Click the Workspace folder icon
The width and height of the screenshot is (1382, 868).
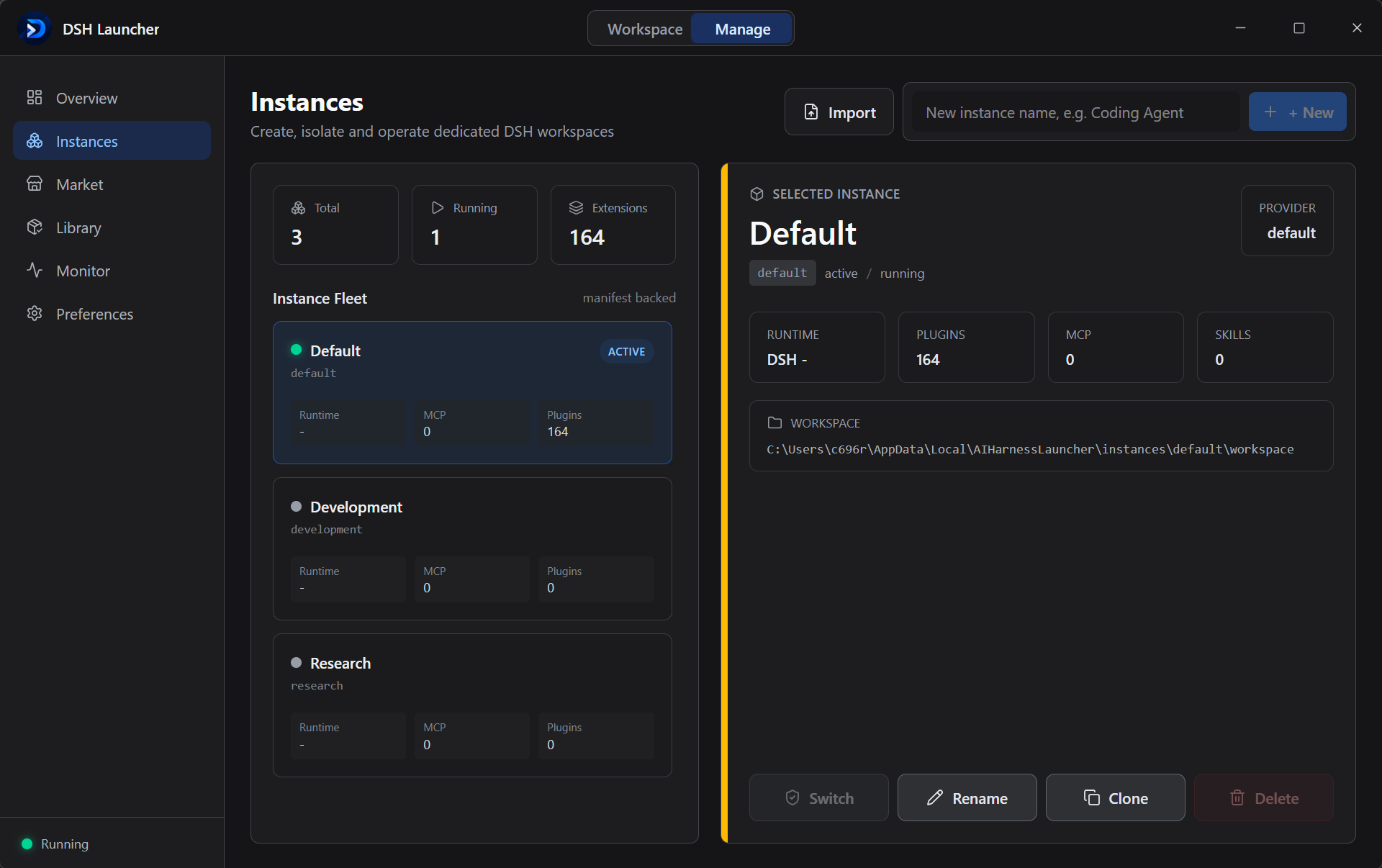[774, 423]
